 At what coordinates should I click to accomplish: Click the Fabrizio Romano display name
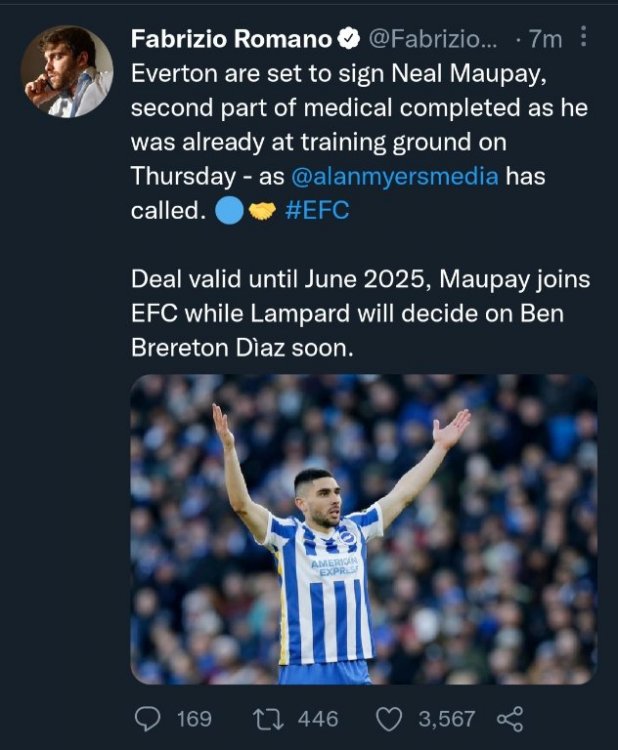[231, 40]
